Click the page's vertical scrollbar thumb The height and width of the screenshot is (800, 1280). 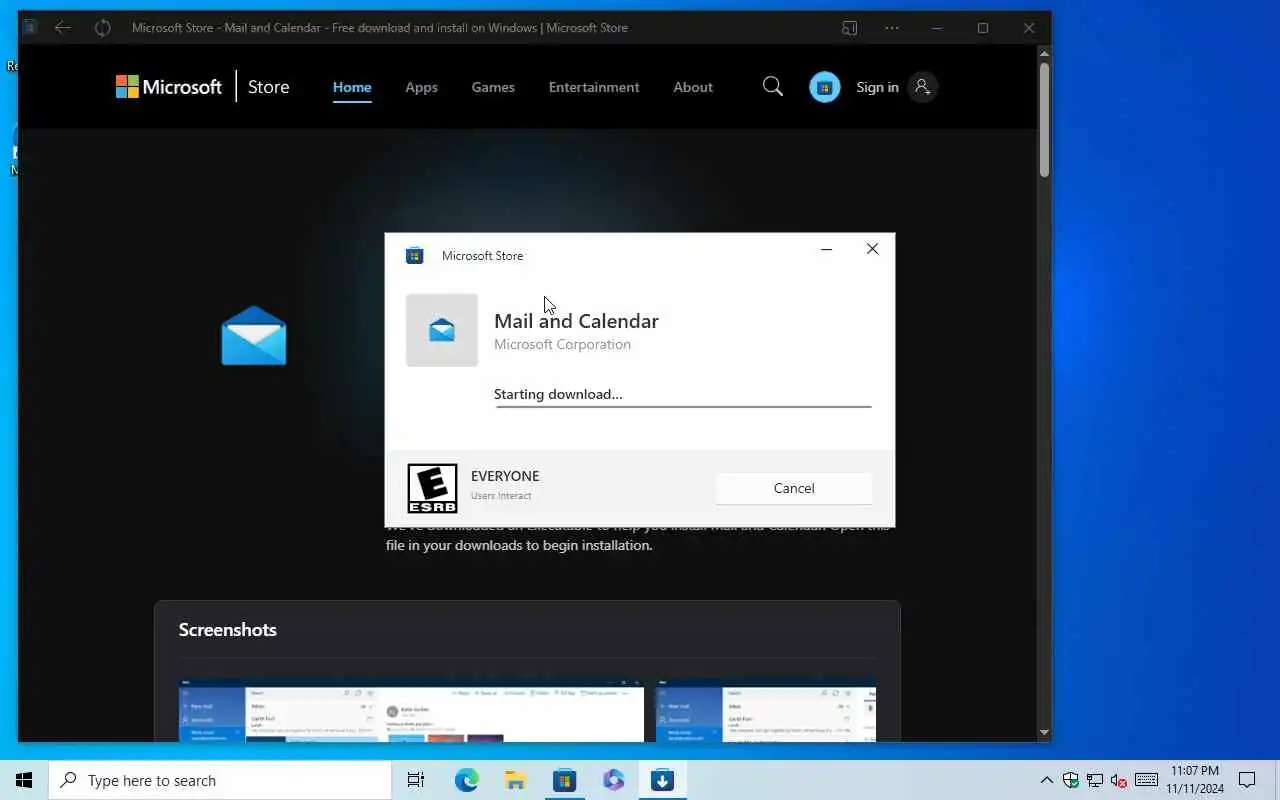(1043, 120)
